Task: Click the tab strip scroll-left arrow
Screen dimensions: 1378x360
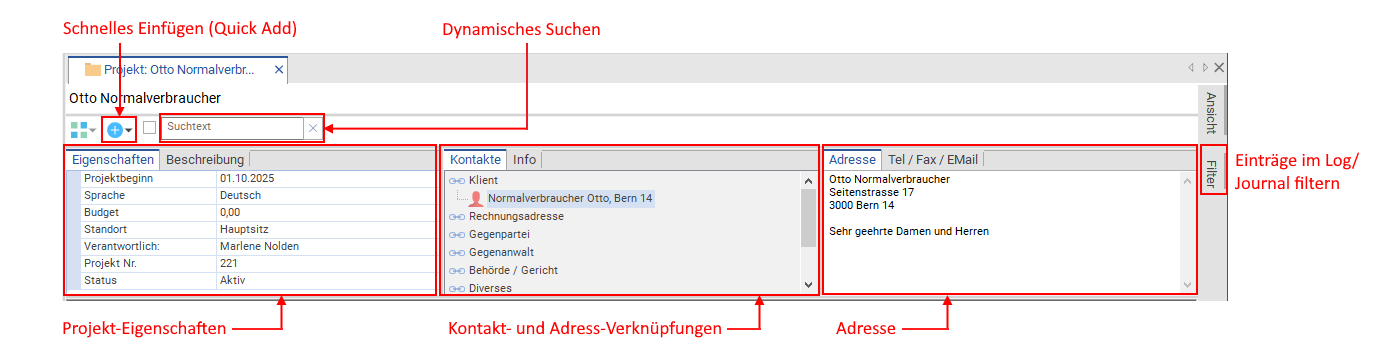Action: tap(1191, 68)
